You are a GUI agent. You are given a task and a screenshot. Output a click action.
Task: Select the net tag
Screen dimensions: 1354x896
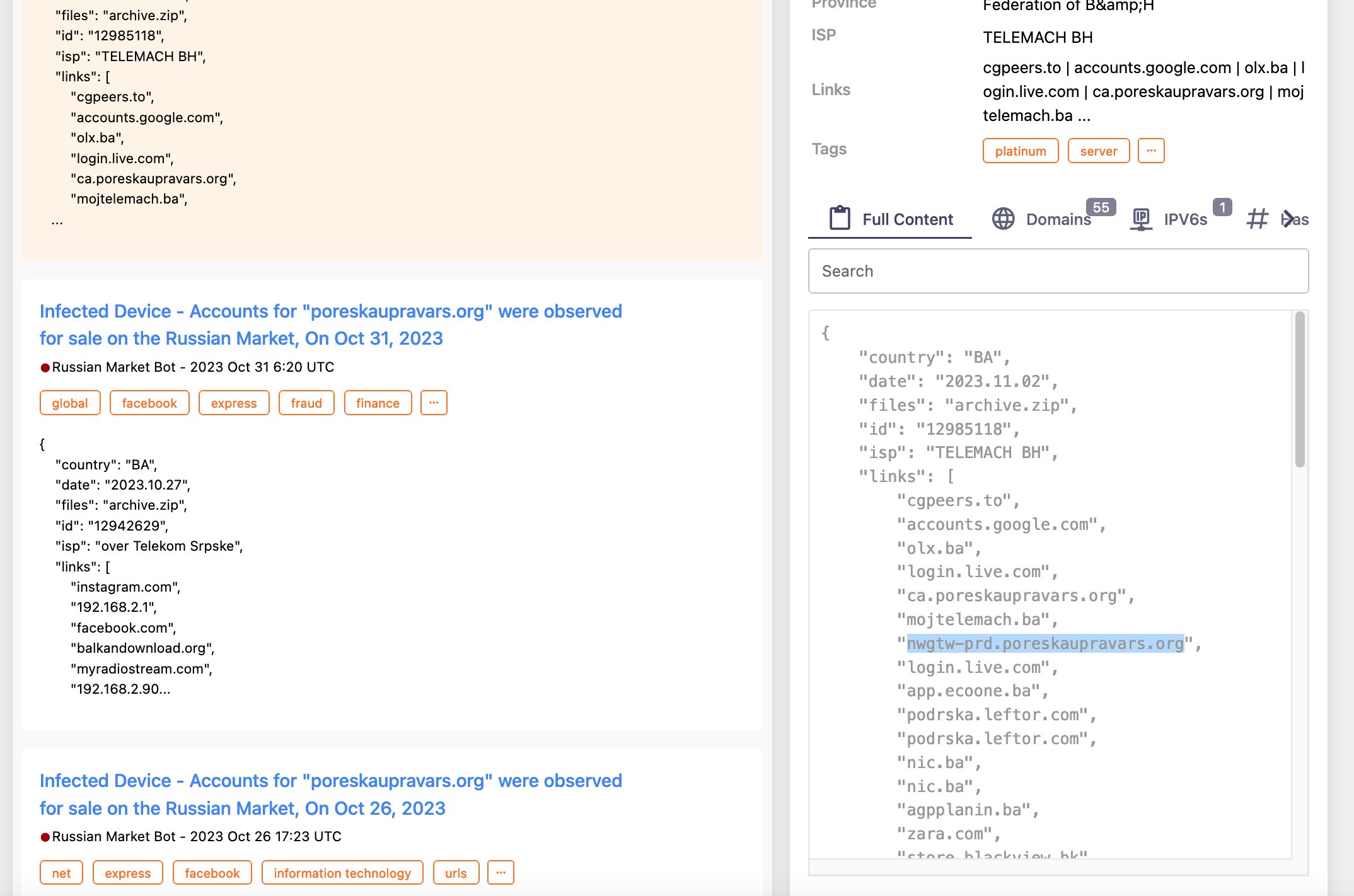click(x=61, y=873)
